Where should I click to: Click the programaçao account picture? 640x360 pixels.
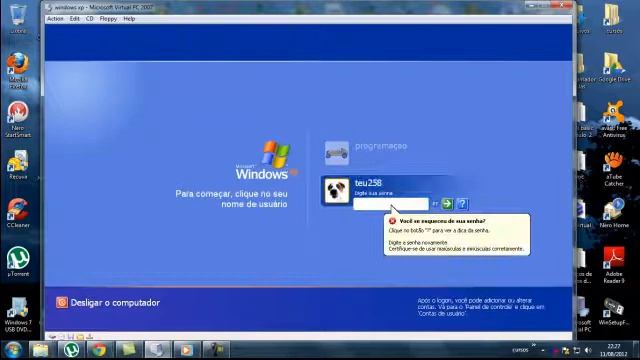[337, 153]
